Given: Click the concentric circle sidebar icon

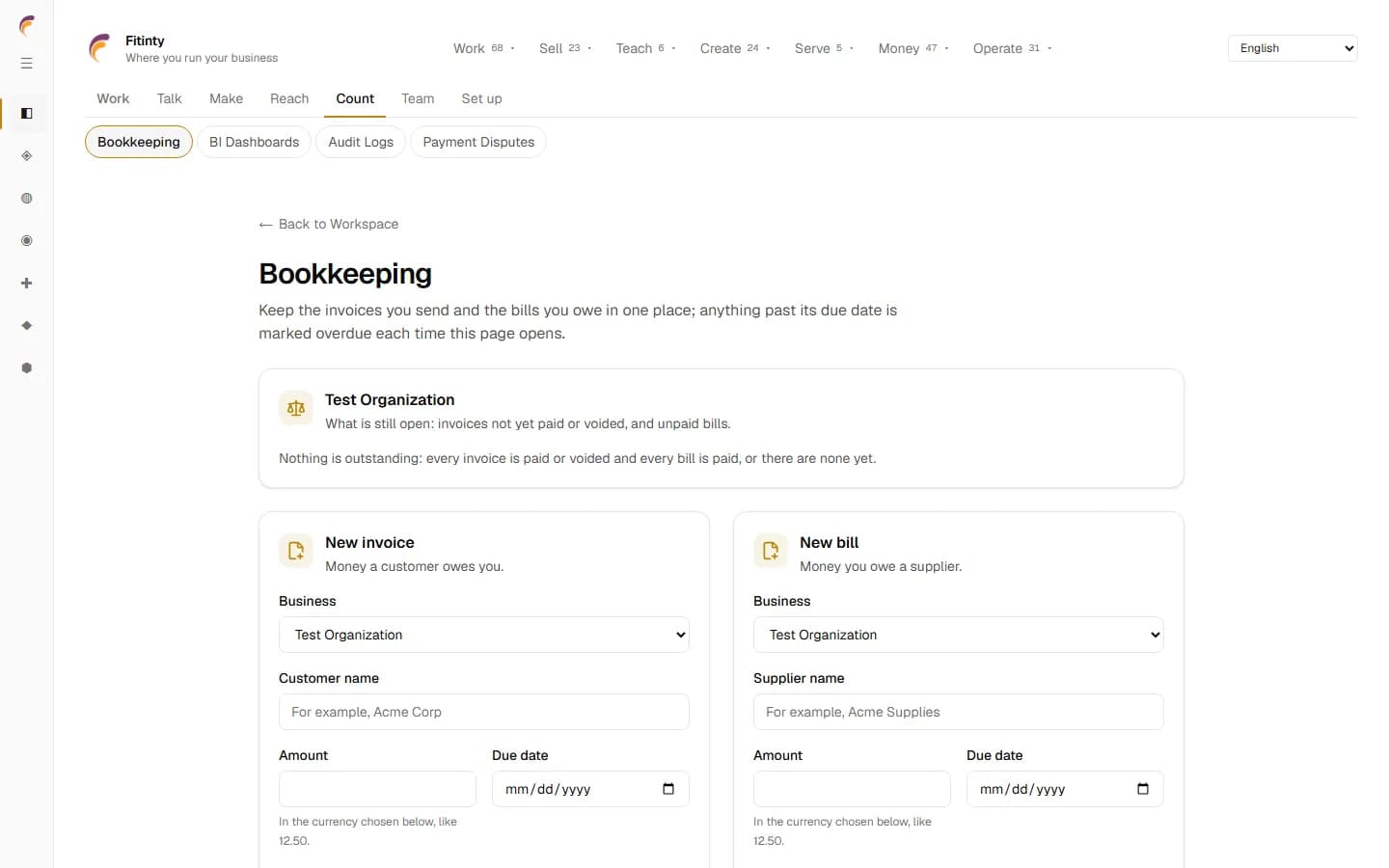Looking at the screenshot, I should click(x=27, y=241).
